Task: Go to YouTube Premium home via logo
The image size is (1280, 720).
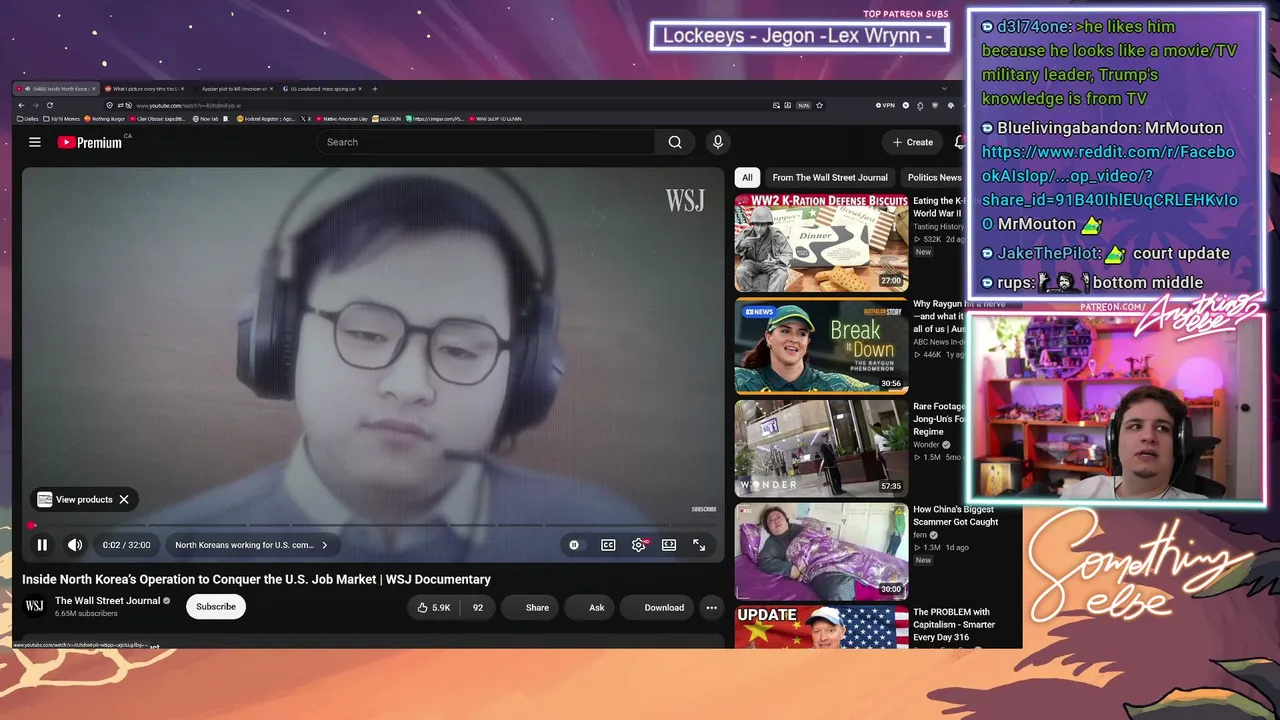Action: pos(90,142)
